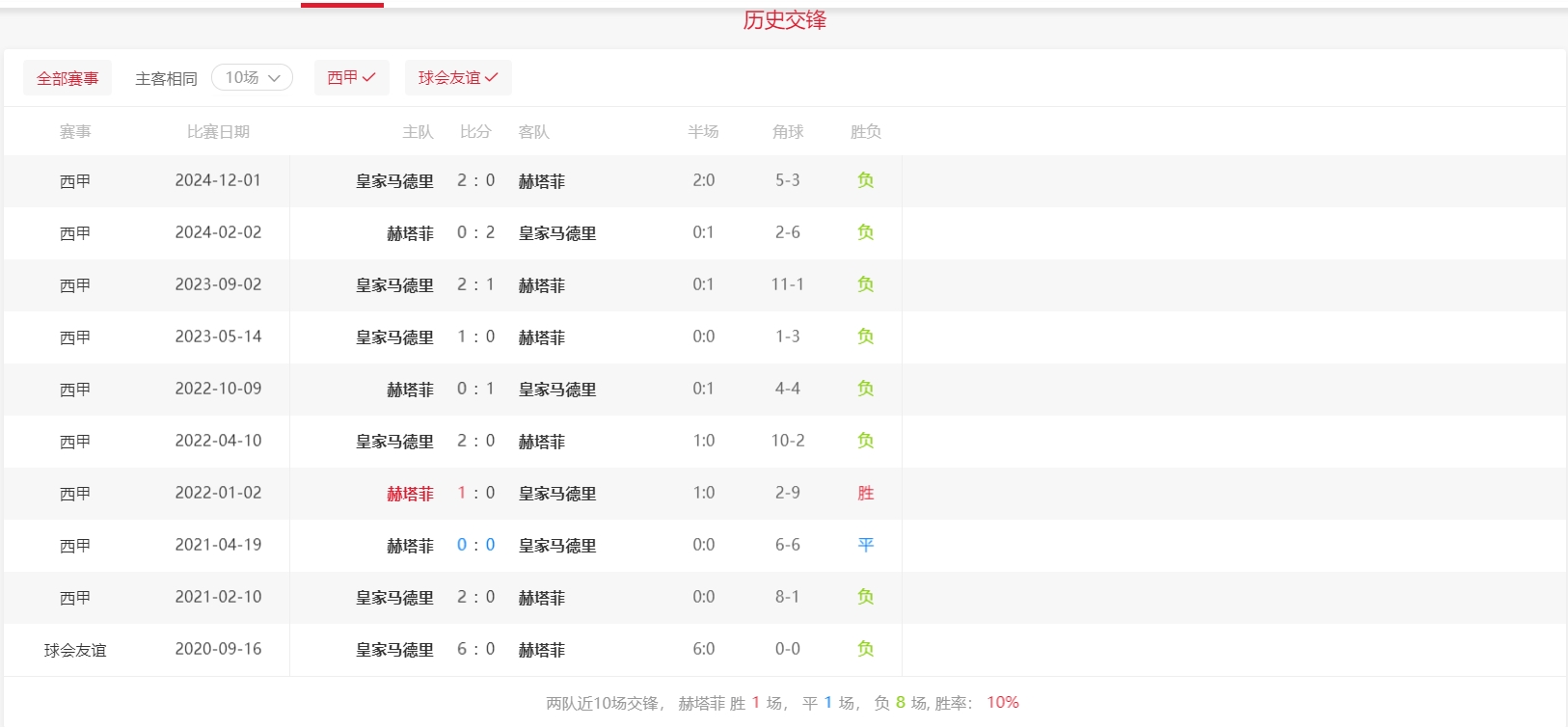Click the 全部赛事 filter button

click(x=68, y=78)
